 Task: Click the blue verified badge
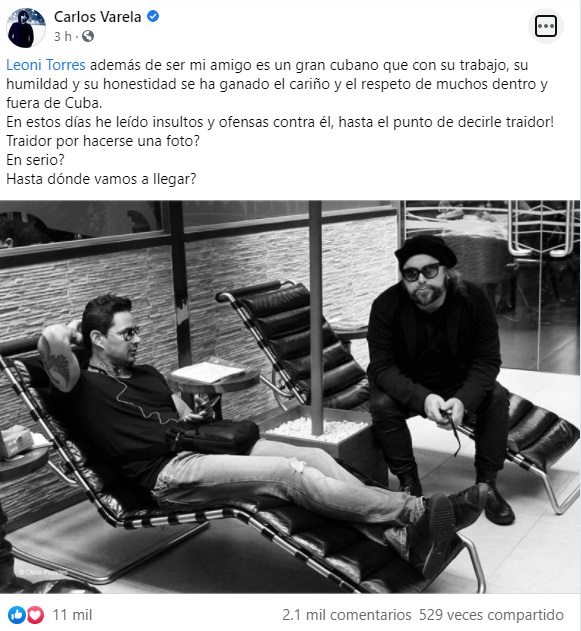point(153,16)
